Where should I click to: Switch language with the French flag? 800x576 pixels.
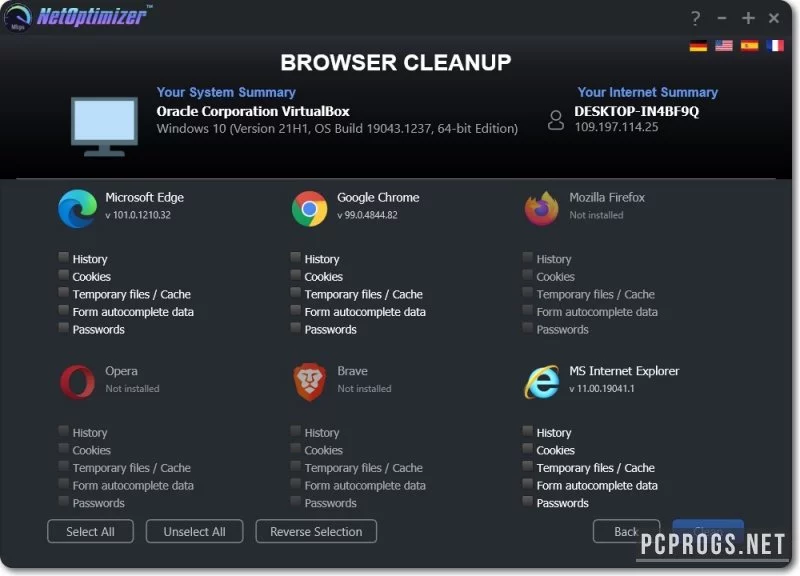tap(774, 46)
